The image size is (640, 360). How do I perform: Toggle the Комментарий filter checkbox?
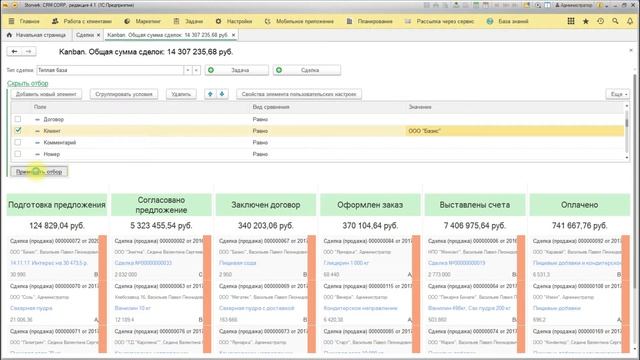pos(18,142)
